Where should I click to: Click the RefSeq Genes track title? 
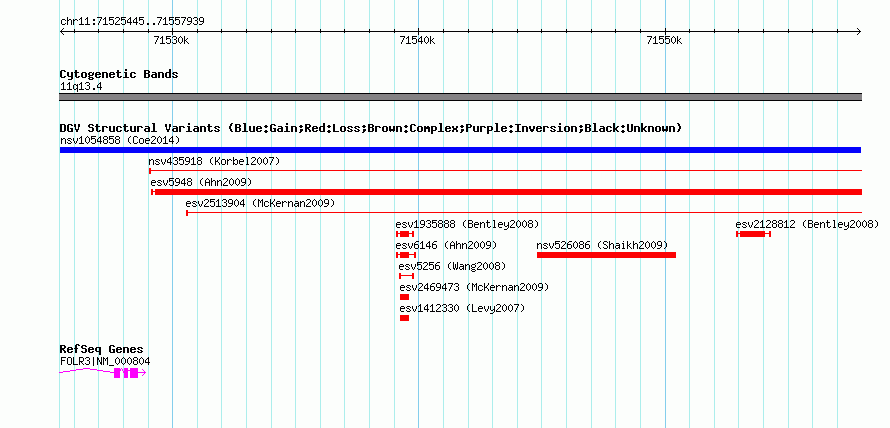coord(102,349)
